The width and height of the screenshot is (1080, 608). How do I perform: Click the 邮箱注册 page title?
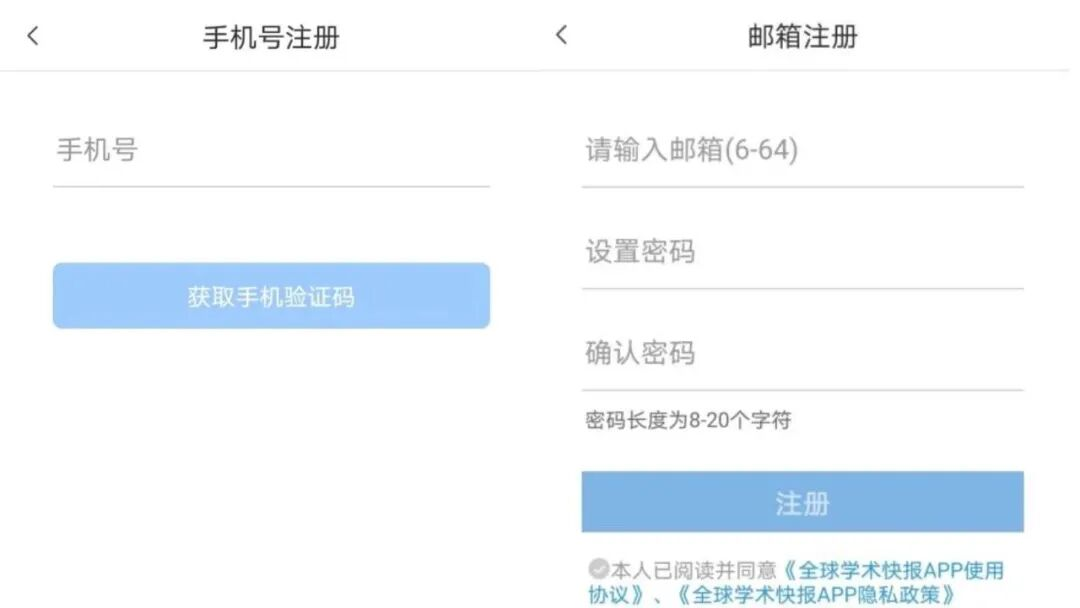pos(802,38)
